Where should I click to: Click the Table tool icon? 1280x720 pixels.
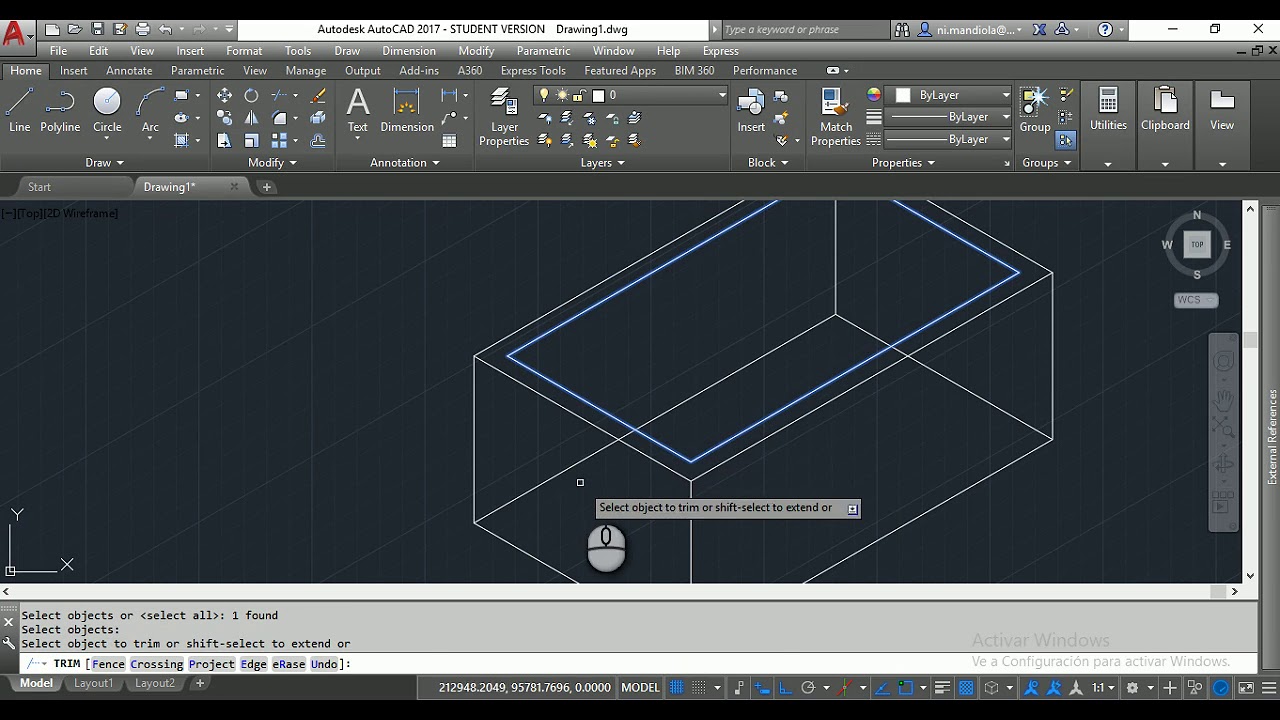pos(449,141)
